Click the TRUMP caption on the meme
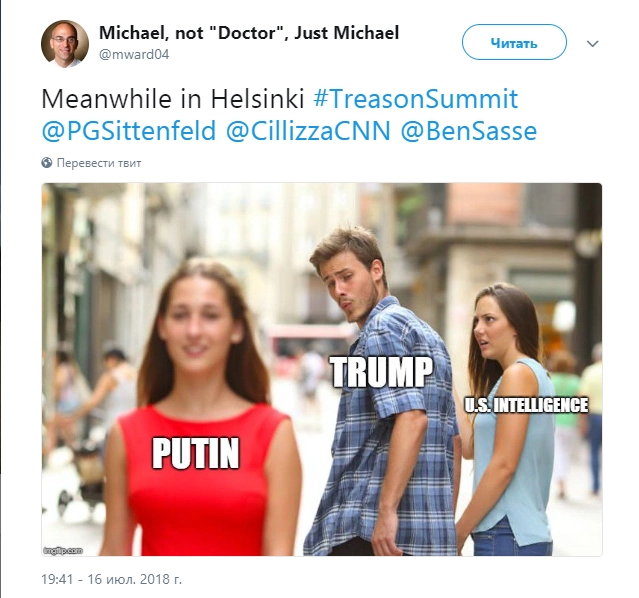Viewport: 639px width, 598px height. tap(381, 372)
